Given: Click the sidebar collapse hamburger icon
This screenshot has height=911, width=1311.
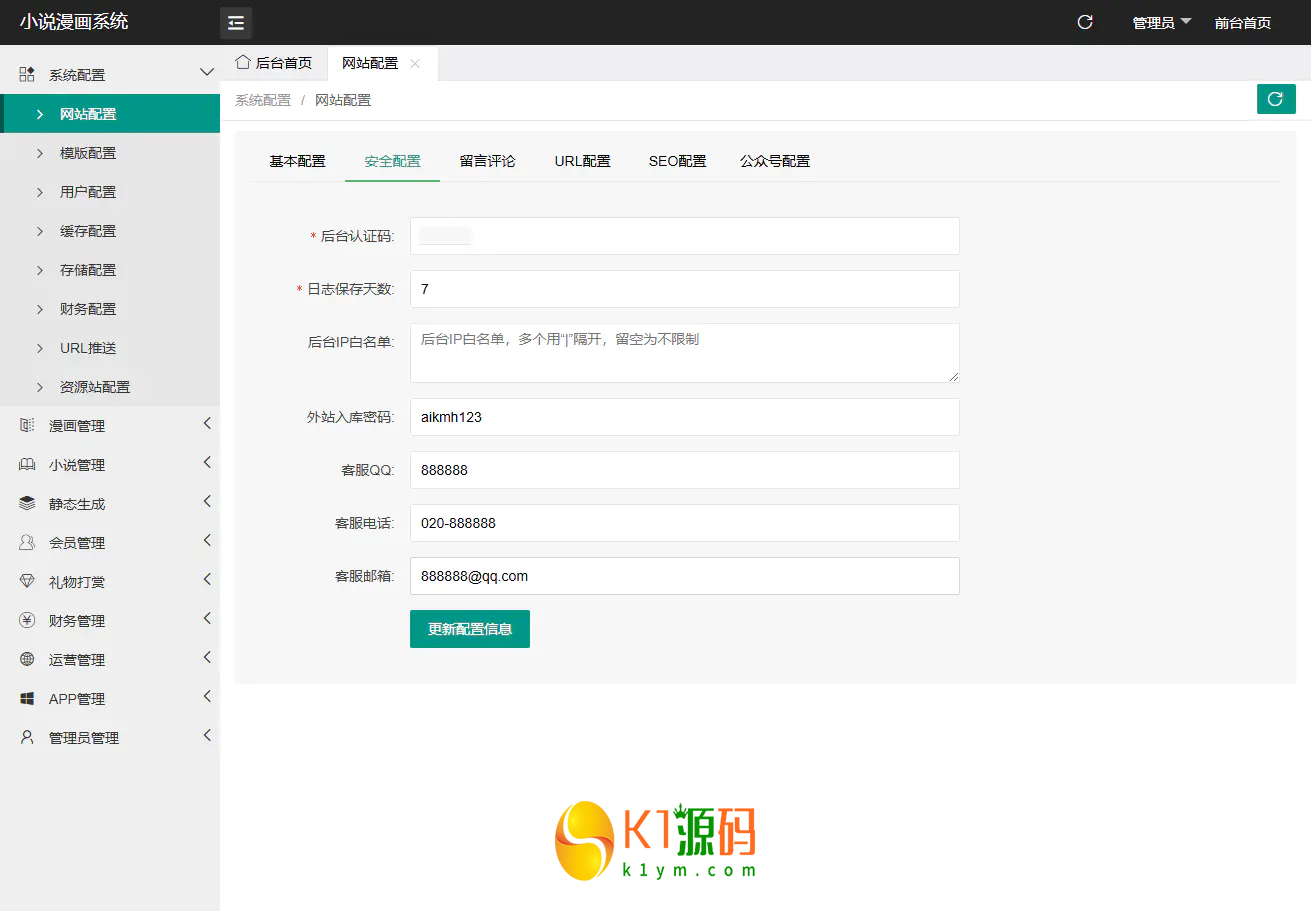Looking at the screenshot, I should coord(236,22).
